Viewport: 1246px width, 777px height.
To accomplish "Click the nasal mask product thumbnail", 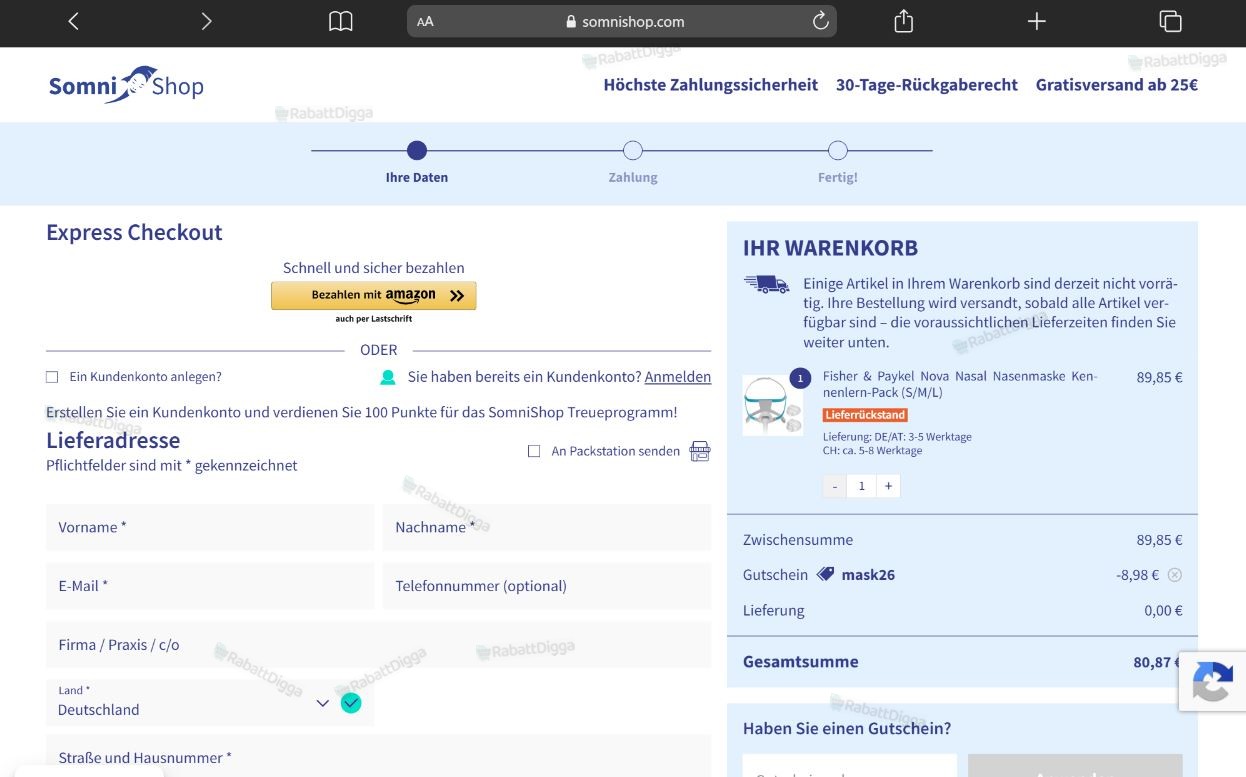I will point(772,405).
